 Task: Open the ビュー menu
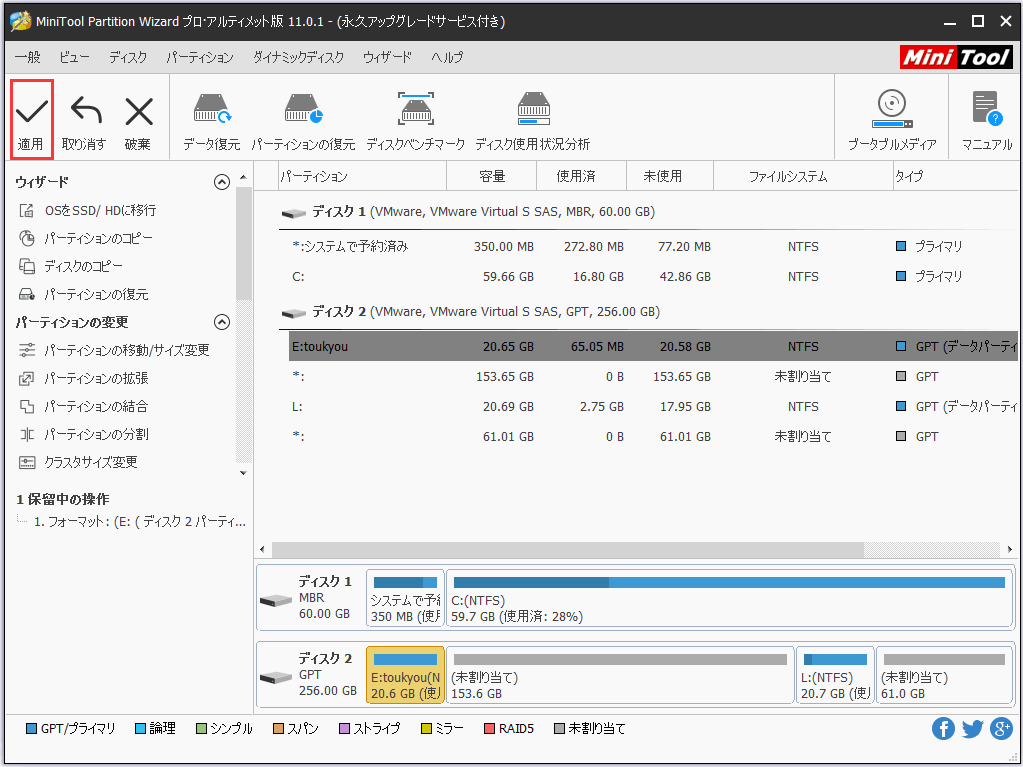(74, 57)
